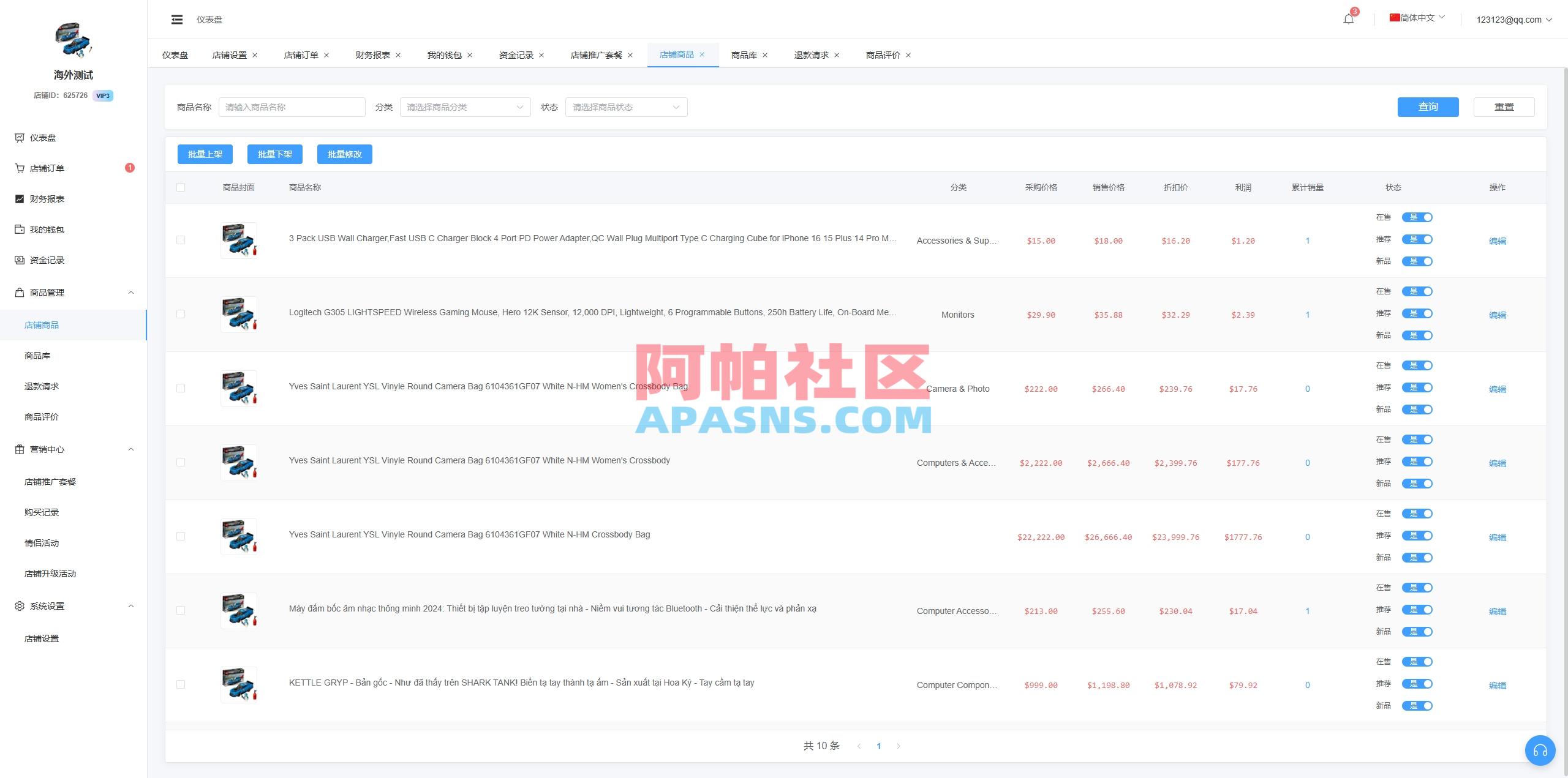Screen dimensions: 1568x778
Task: Select the 仪表盘 dashboard icon in sidebar
Action: point(18,138)
